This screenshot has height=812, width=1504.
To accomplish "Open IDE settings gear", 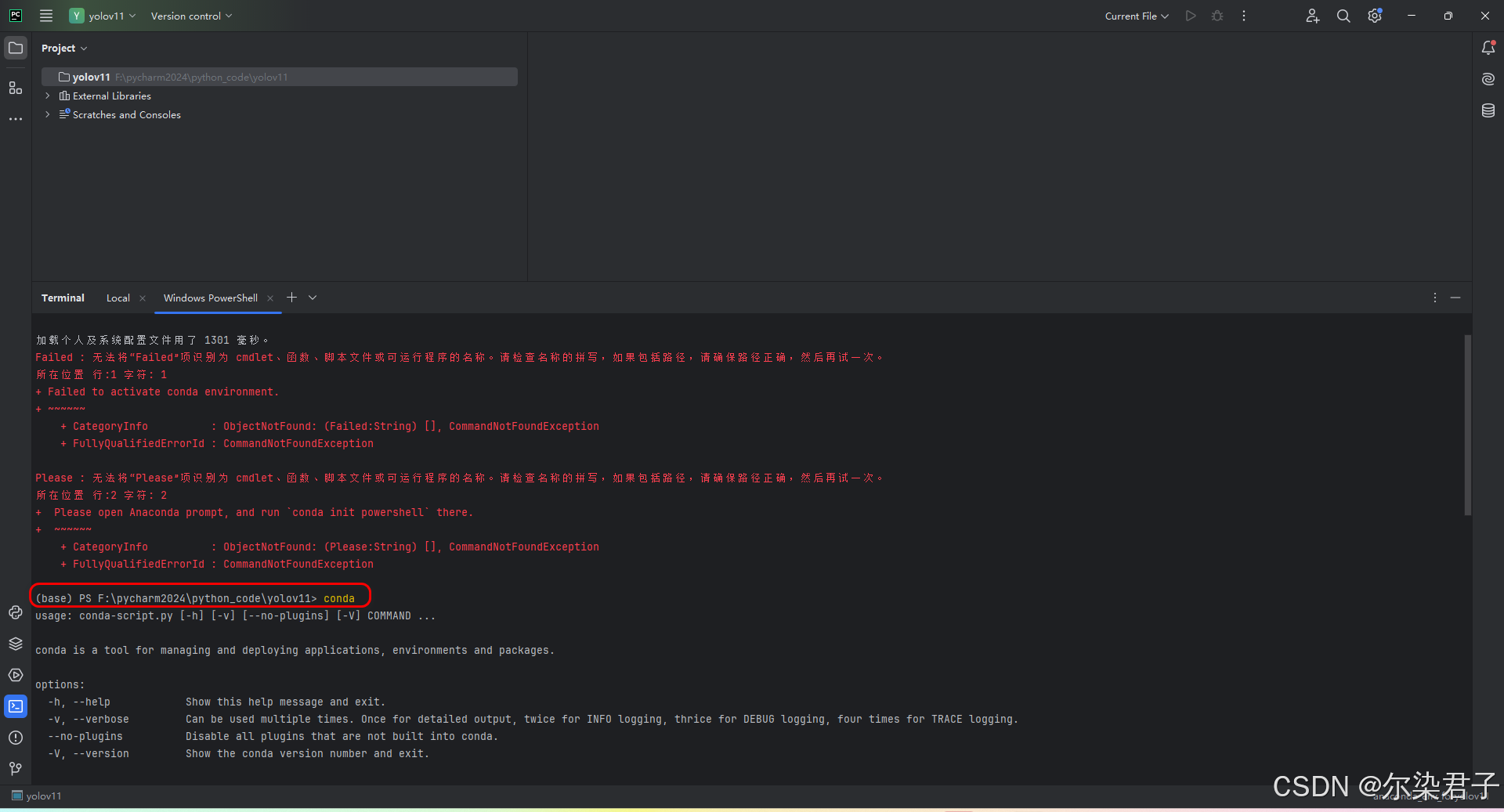I will pos(1375,16).
